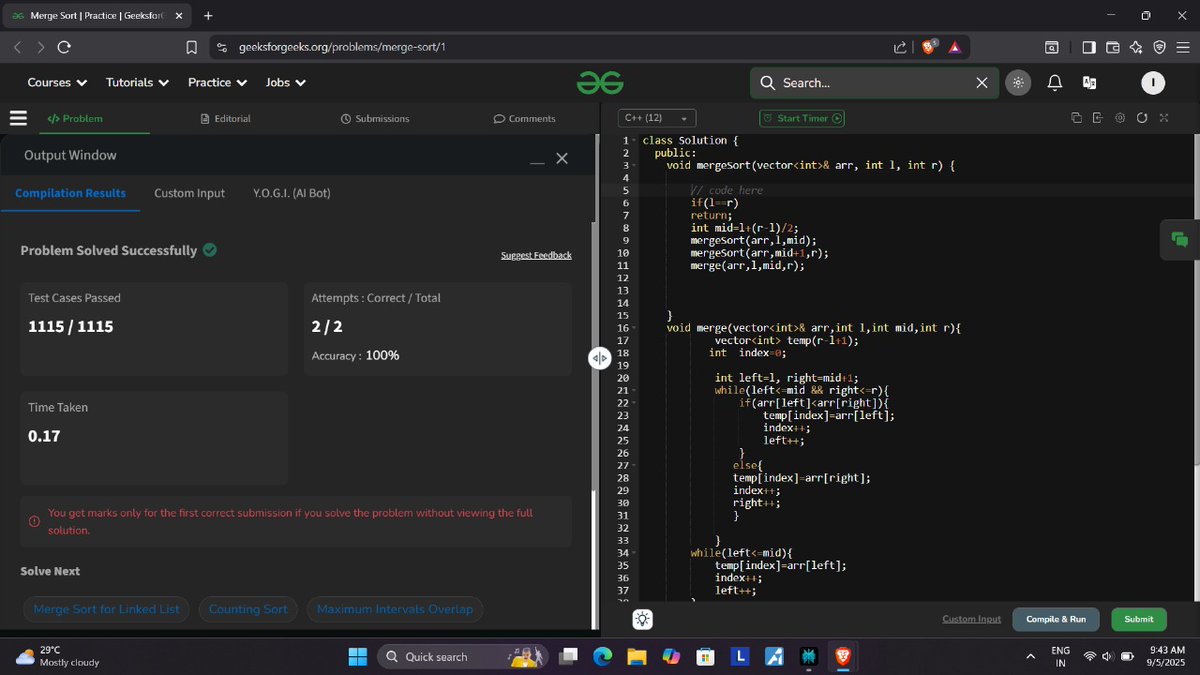Expand the Tutorials dropdown
1200x675 pixels.
point(137,83)
